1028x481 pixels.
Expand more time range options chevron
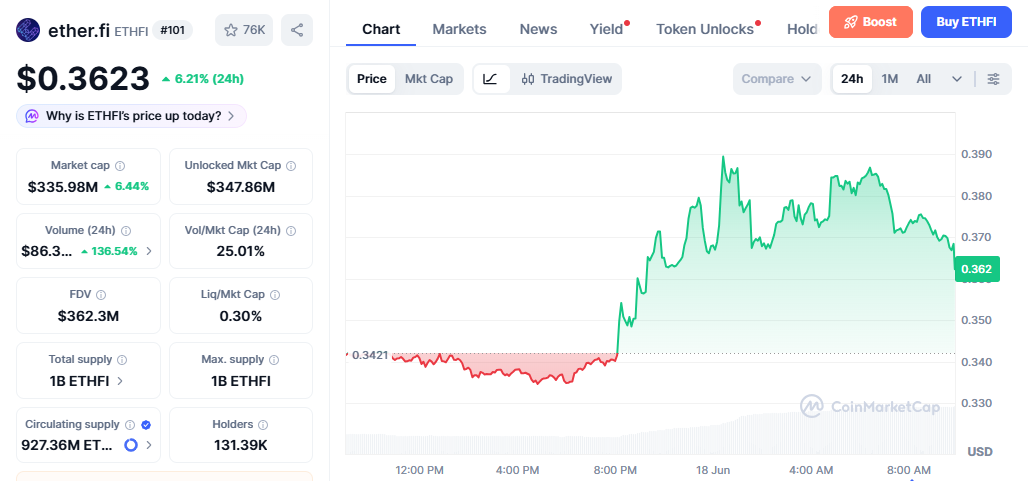pyautogui.click(x=957, y=79)
